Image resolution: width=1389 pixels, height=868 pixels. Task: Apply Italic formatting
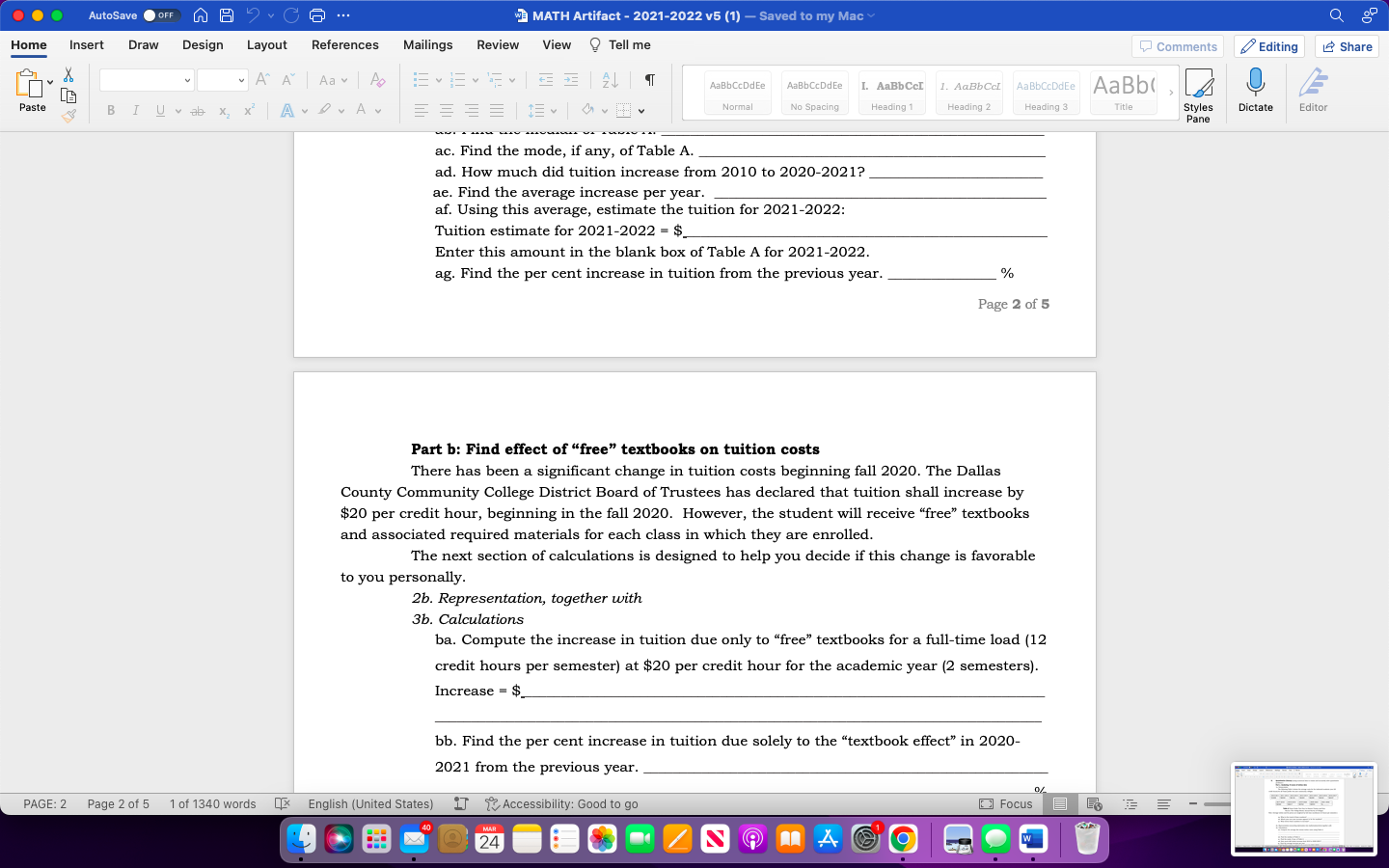pos(136,110)
